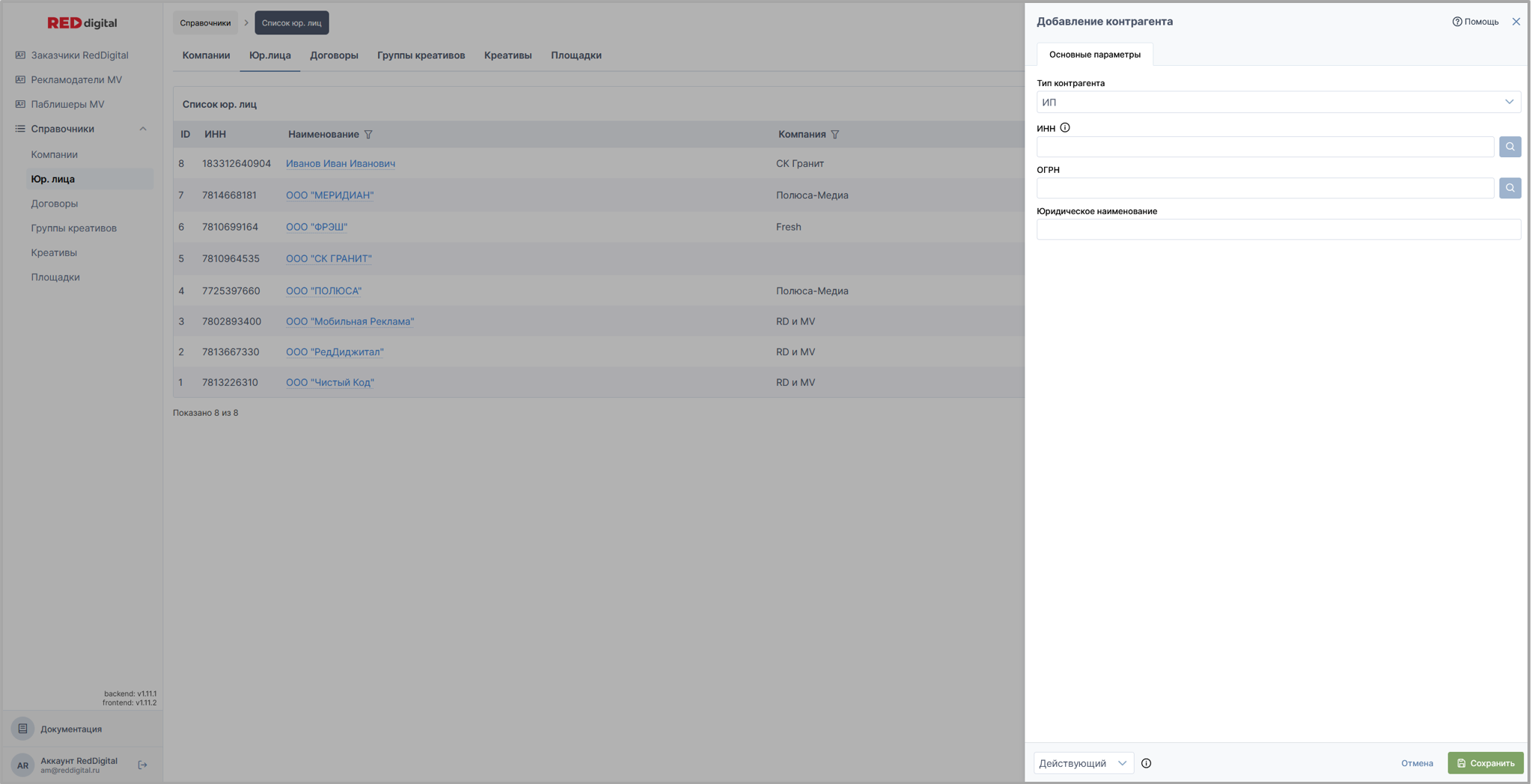Click the Юридическое наименование input field

tap(1278, 230)
